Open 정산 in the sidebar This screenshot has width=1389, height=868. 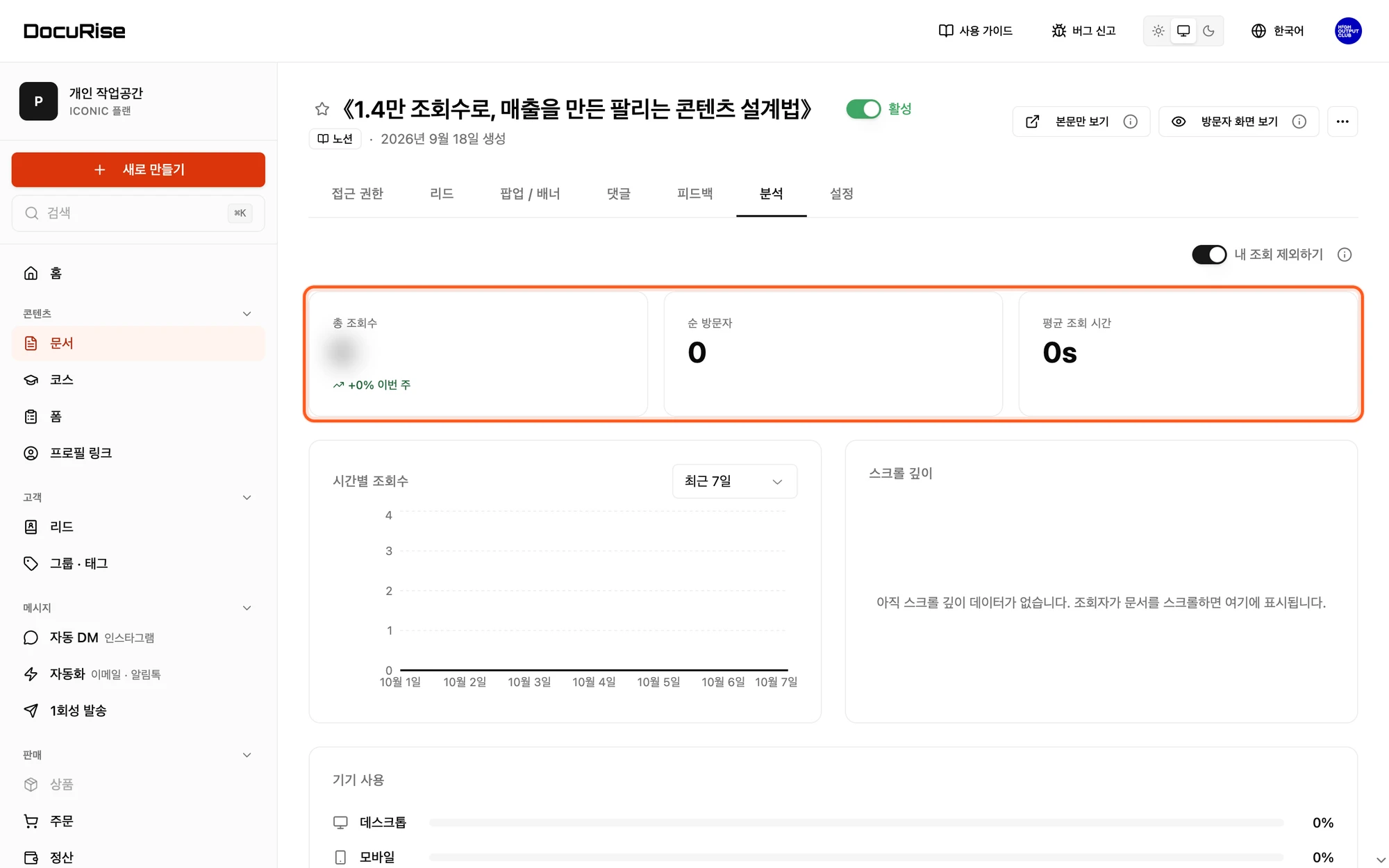pyautogui.click(x=138, y=858)
